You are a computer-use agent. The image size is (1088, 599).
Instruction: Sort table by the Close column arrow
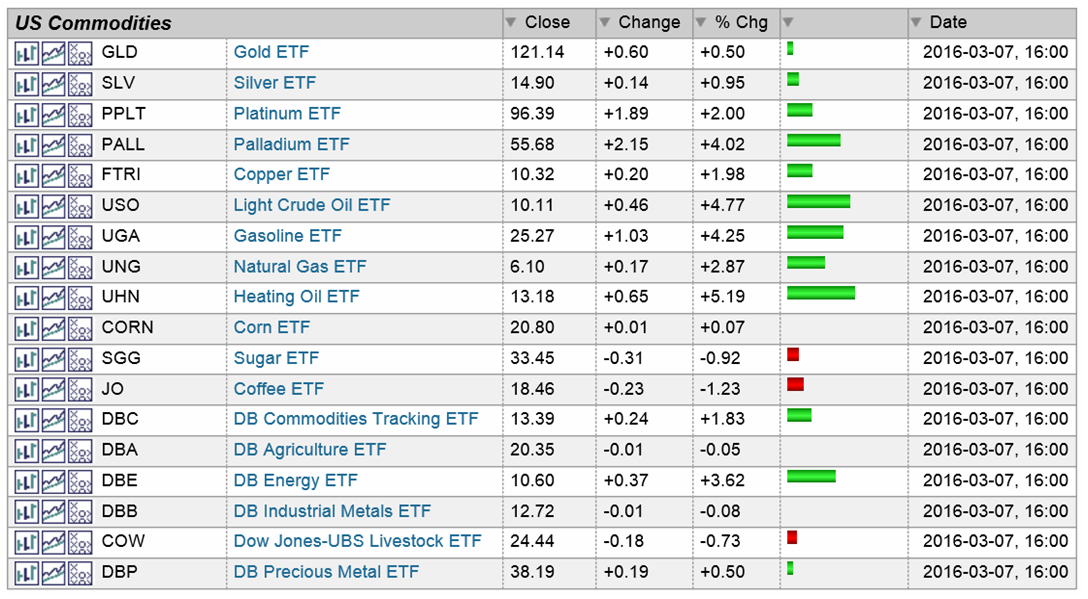512,23
